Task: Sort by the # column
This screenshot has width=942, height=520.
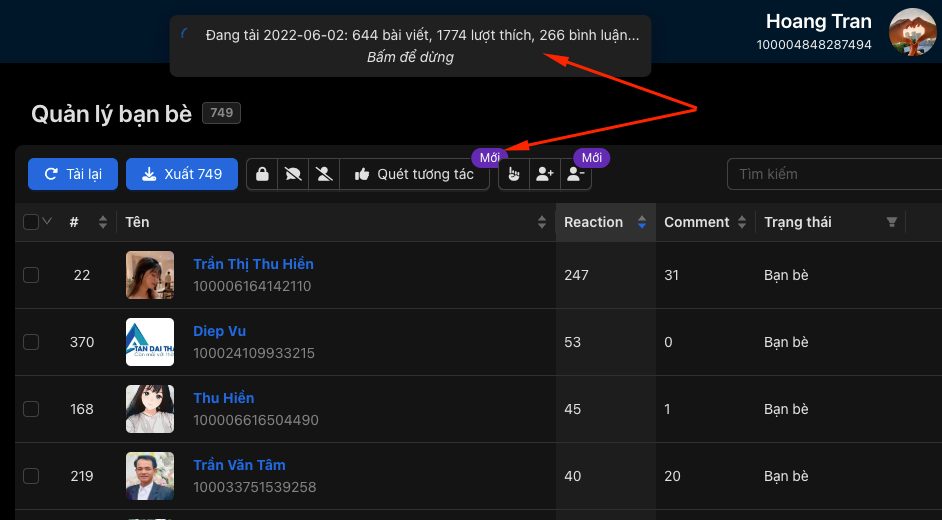Action: point(103,222)
